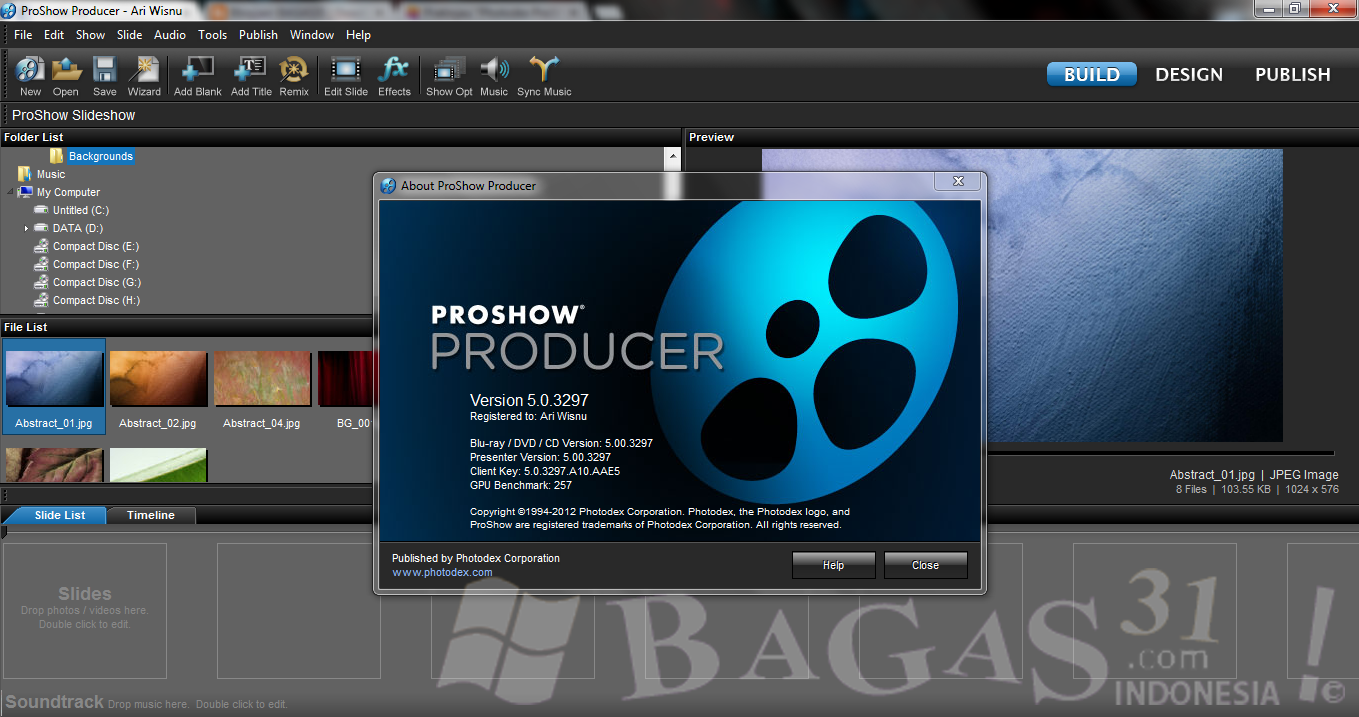1359x717 pixels.
Task: Click the Add Title slide icon
Action: tap(251, 76)
